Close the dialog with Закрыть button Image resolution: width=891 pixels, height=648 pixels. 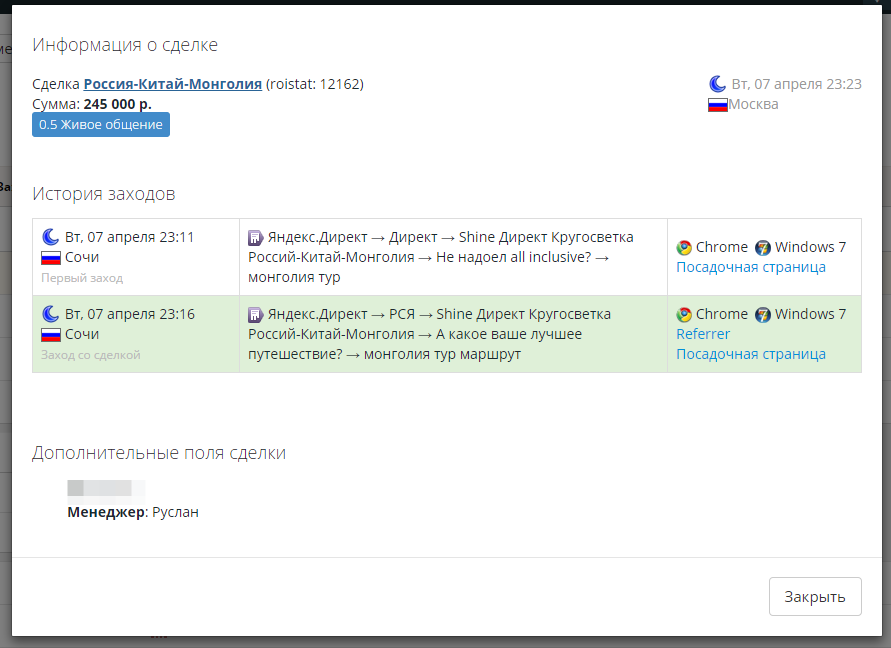(x=815, y=596)
